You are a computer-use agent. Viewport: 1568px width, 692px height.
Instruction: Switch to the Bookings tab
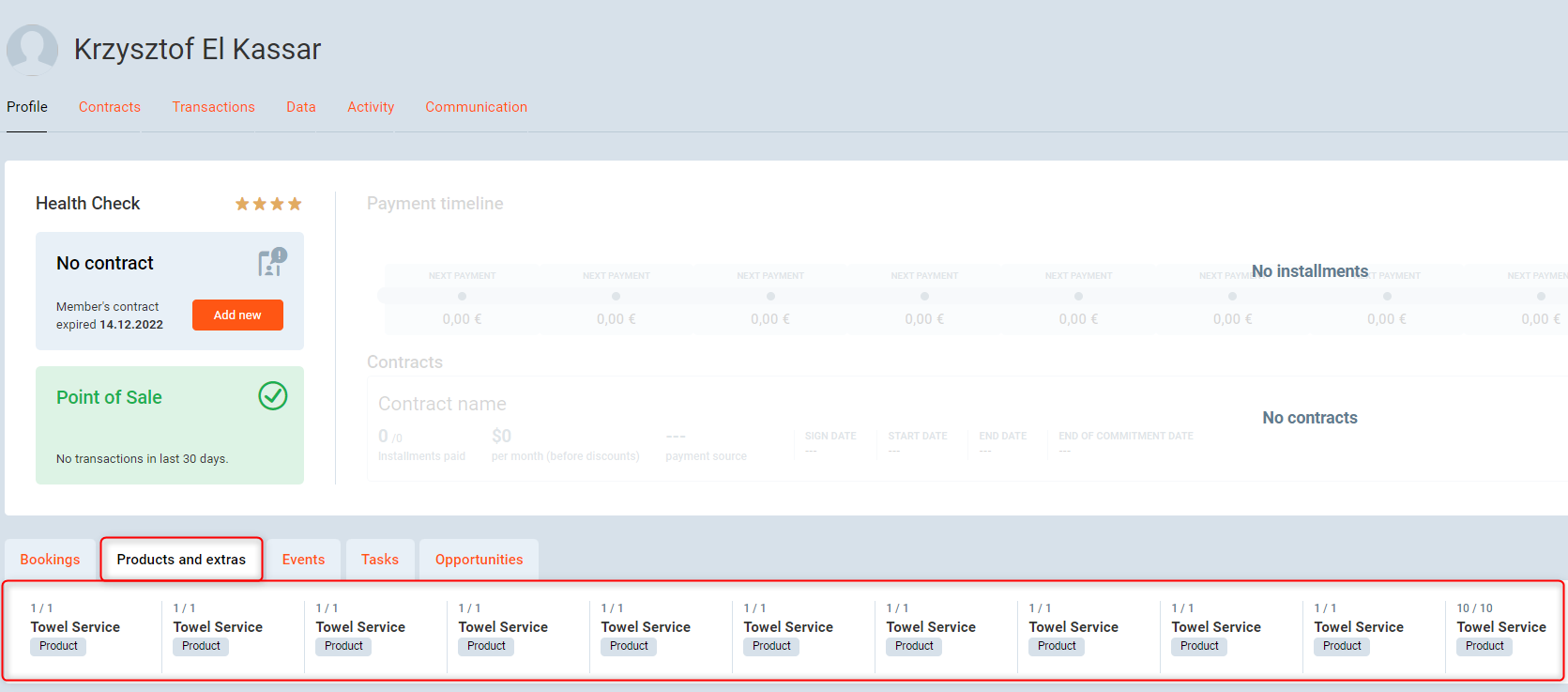pos(50,560)
